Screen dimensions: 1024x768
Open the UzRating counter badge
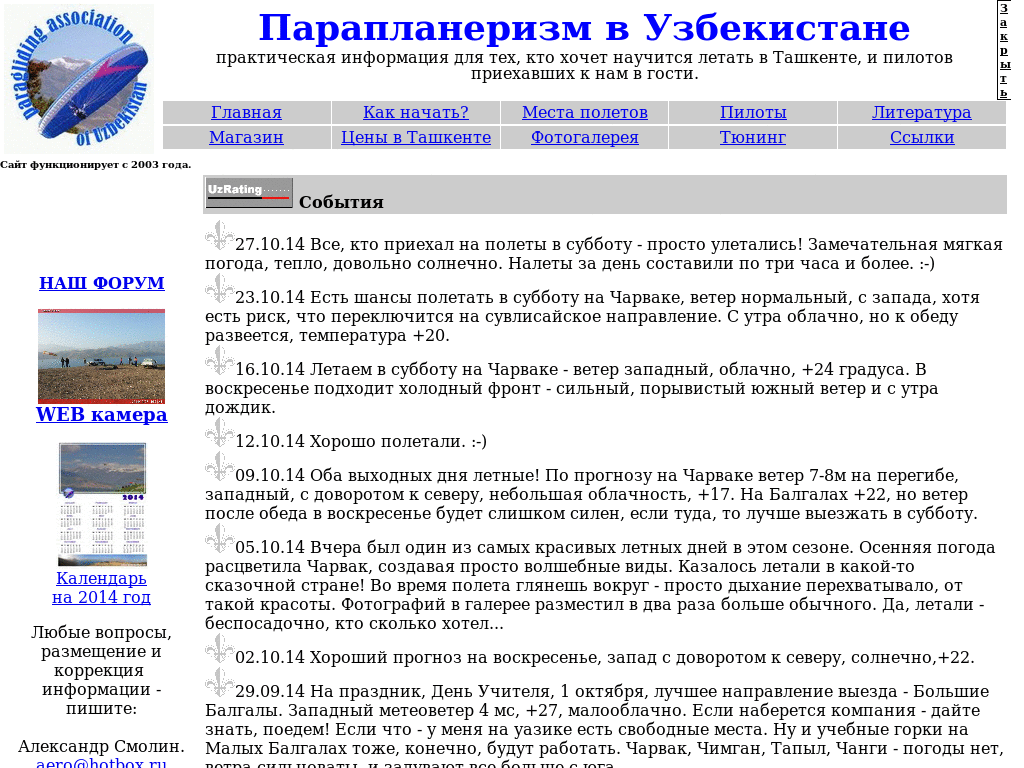(x=248, y=193)
